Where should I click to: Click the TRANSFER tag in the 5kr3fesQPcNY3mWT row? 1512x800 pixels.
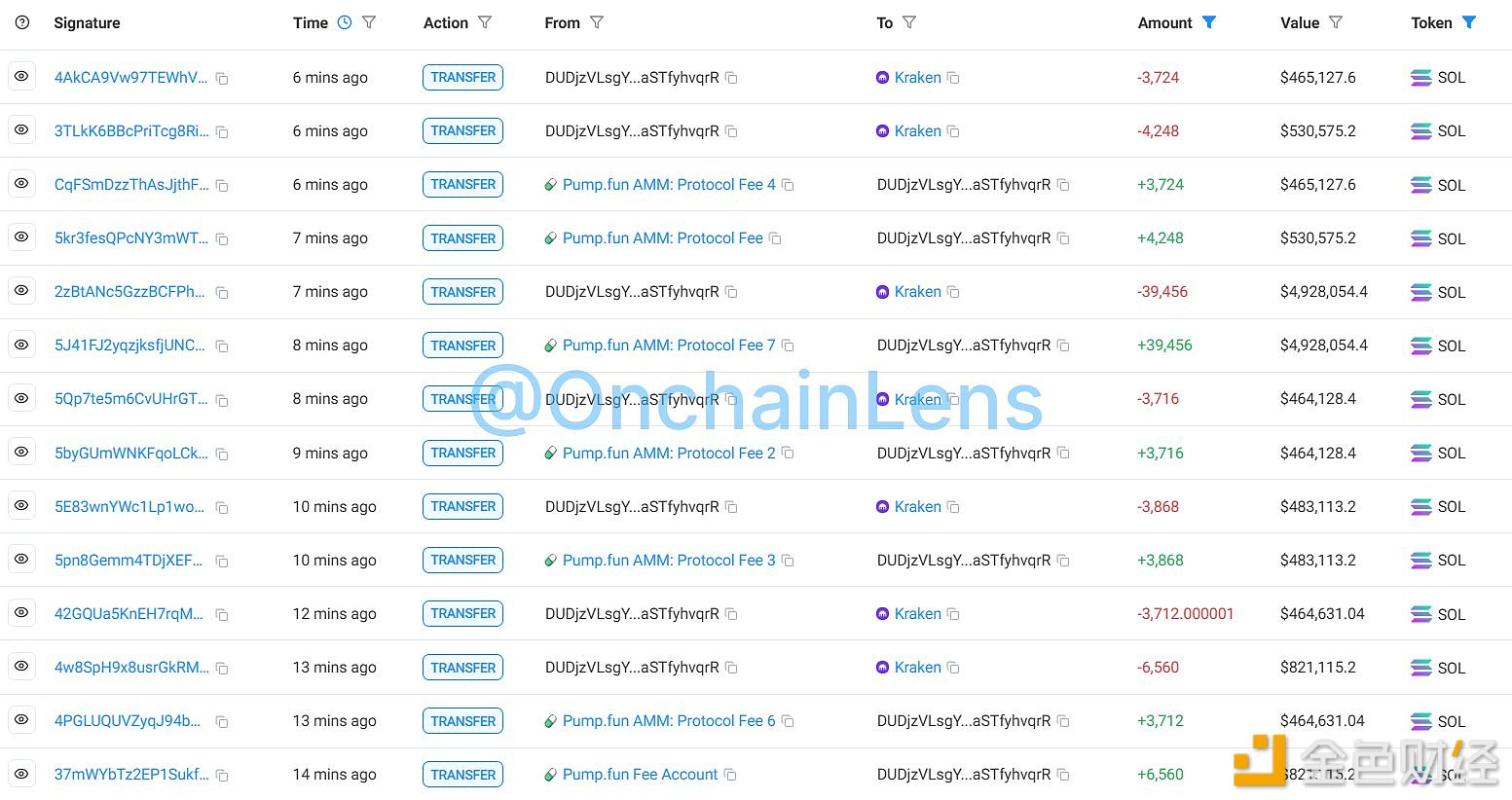coord(462,238)
